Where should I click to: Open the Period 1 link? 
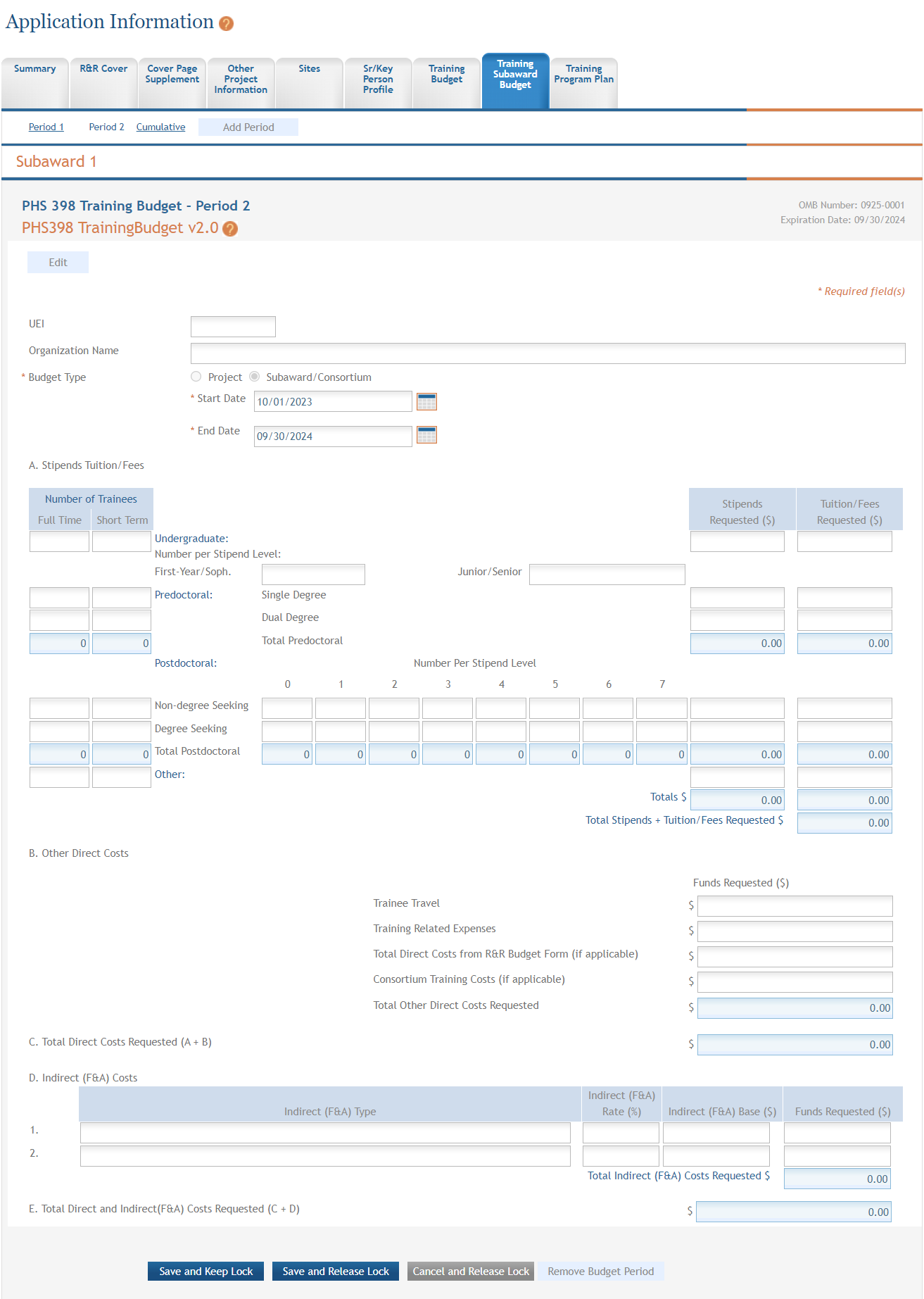click(46, 127)
